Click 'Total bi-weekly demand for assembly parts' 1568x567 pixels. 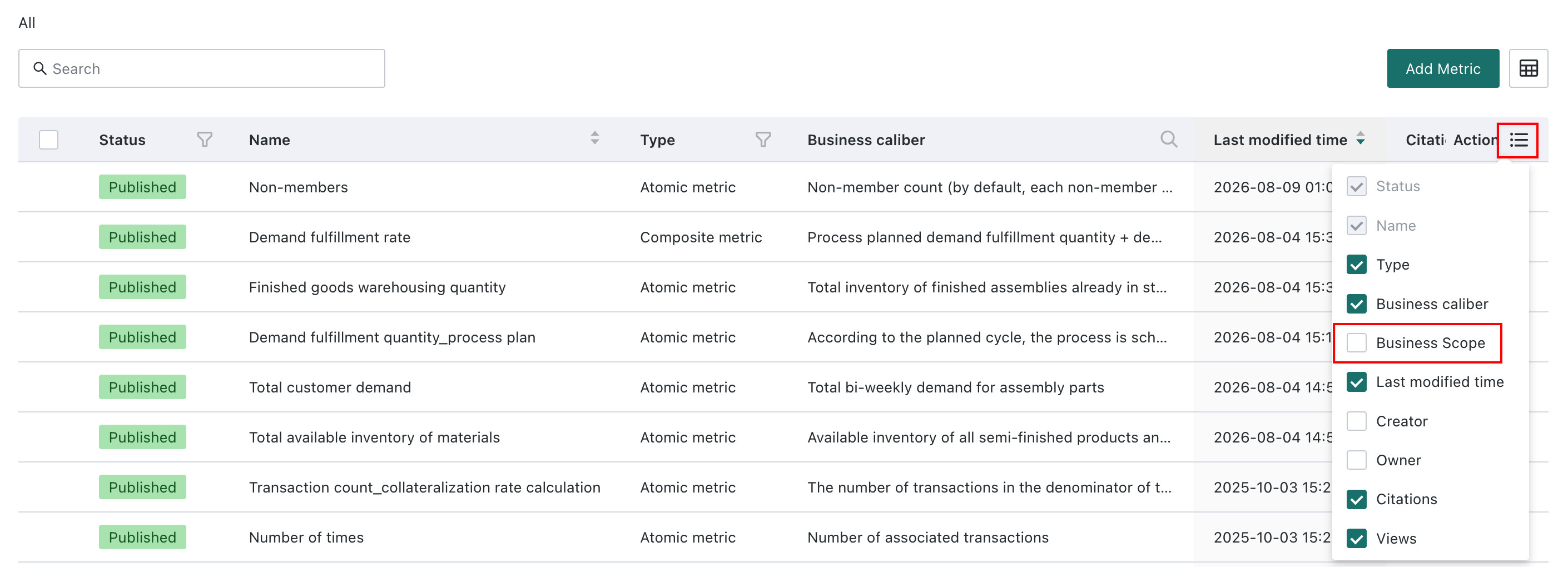[x=955, y=387]
